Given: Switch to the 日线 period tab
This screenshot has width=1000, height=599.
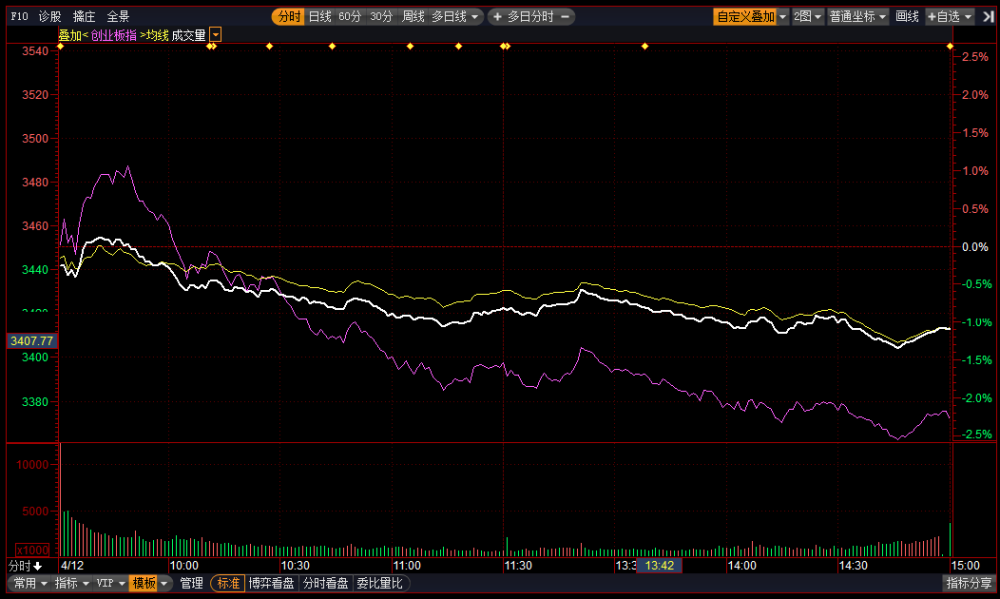Looking at the screenshot, I should tap(320, 17).
